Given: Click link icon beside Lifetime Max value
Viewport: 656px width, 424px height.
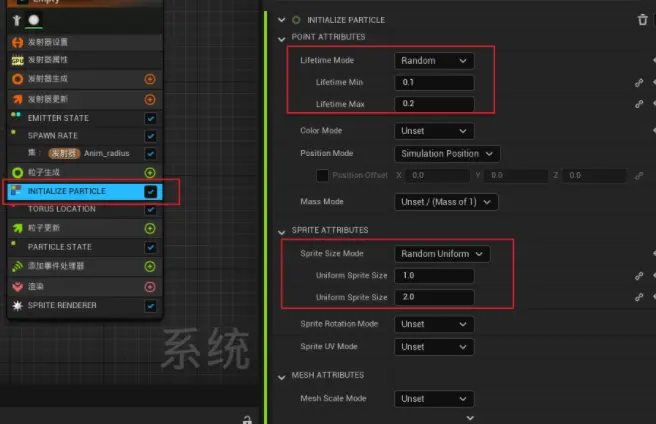Looking at the screenshot, I should [x=638, y=104].
